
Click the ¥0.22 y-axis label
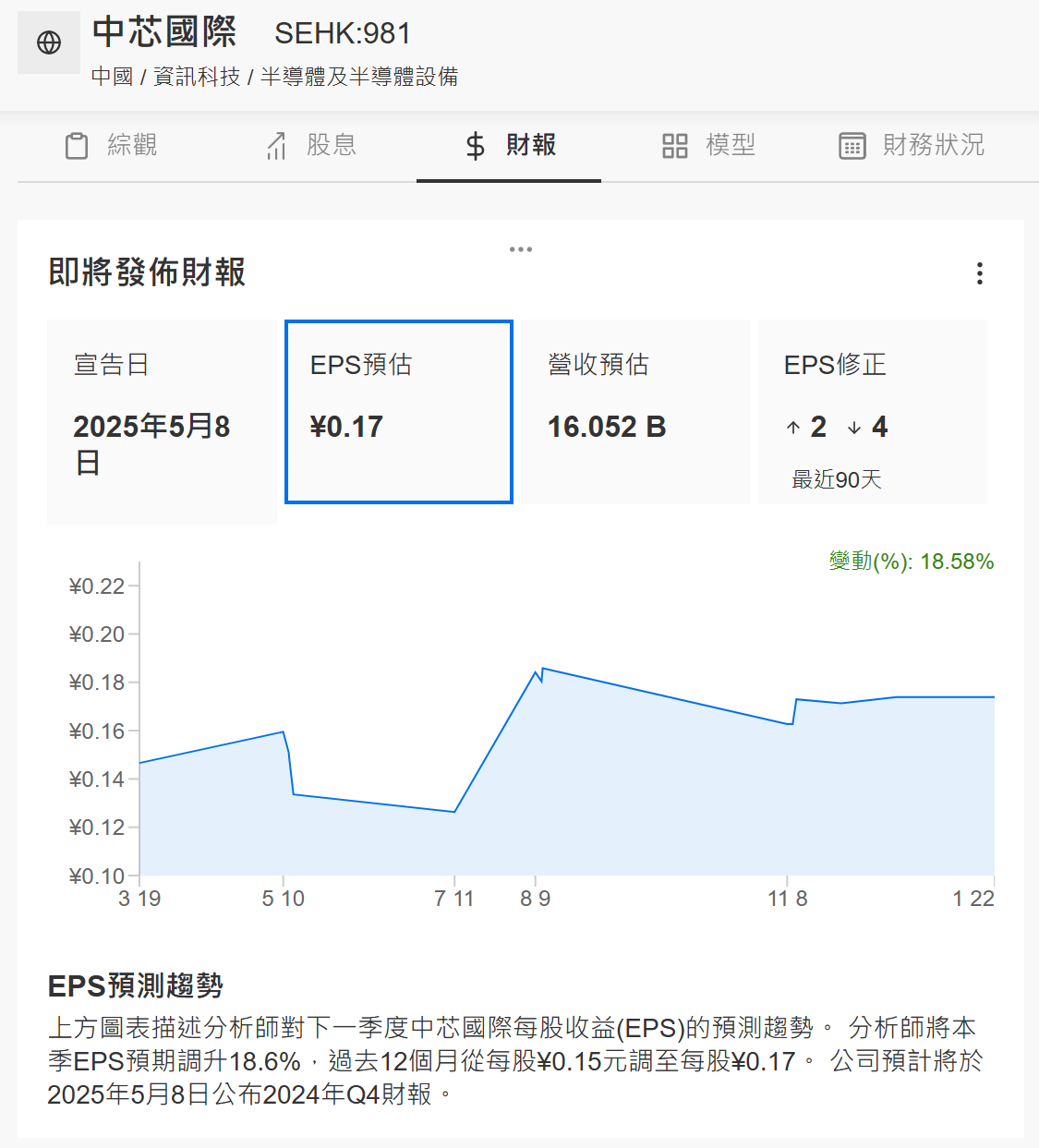97,586
